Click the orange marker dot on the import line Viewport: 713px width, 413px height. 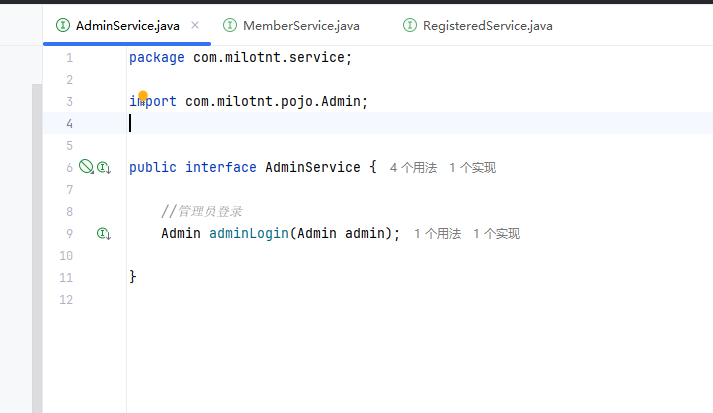pyautogui.click(x=143, y=96)
